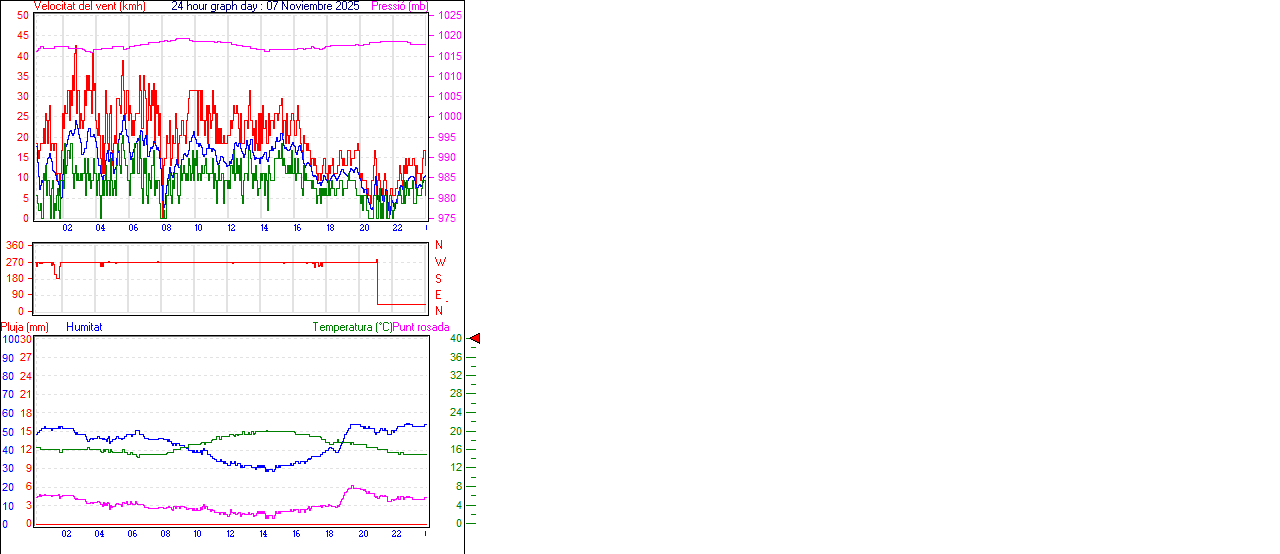Click the 180 degree wind direction tick
Screen dimensions: 1280x554
click(x=15, y=278)
